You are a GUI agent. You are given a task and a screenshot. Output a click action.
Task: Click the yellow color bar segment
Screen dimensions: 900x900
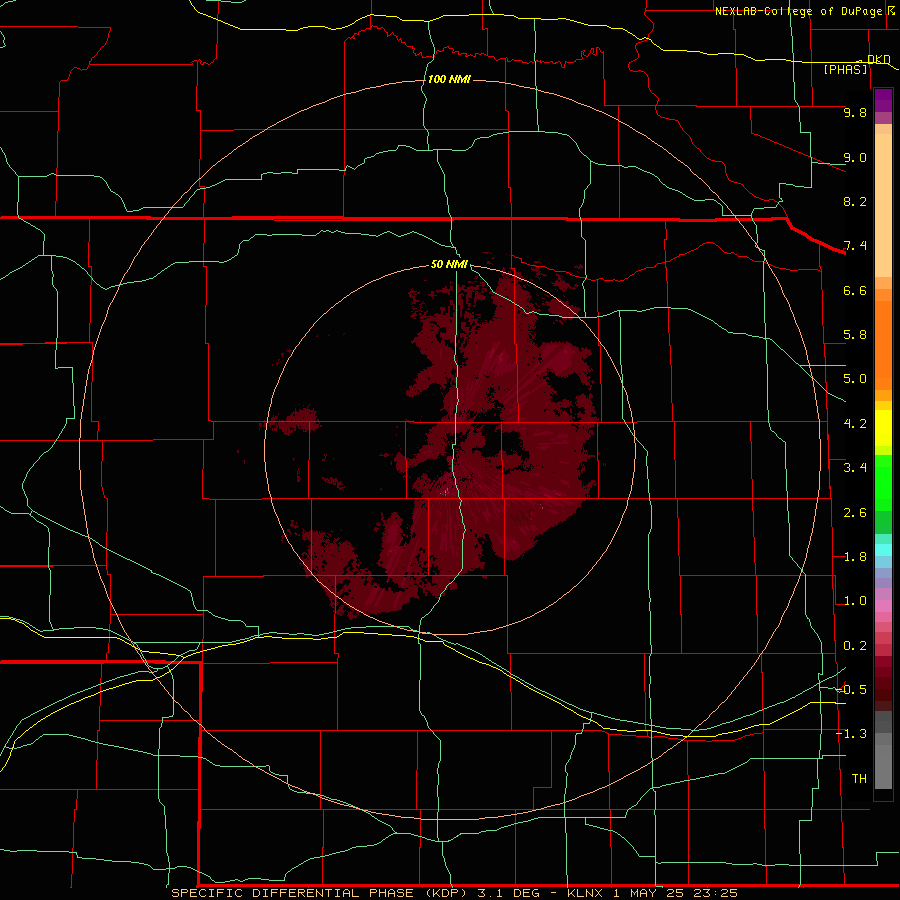[x=883, y=428]
